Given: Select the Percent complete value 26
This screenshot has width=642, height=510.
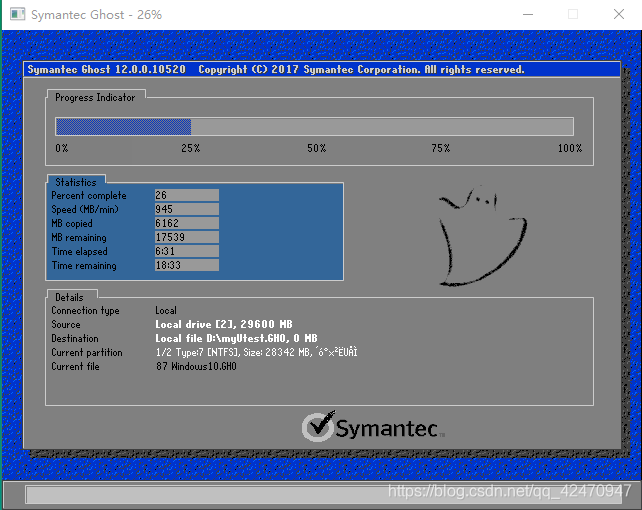Looking at the screenshot, I should pyautogui.click(x=186, y=195).
